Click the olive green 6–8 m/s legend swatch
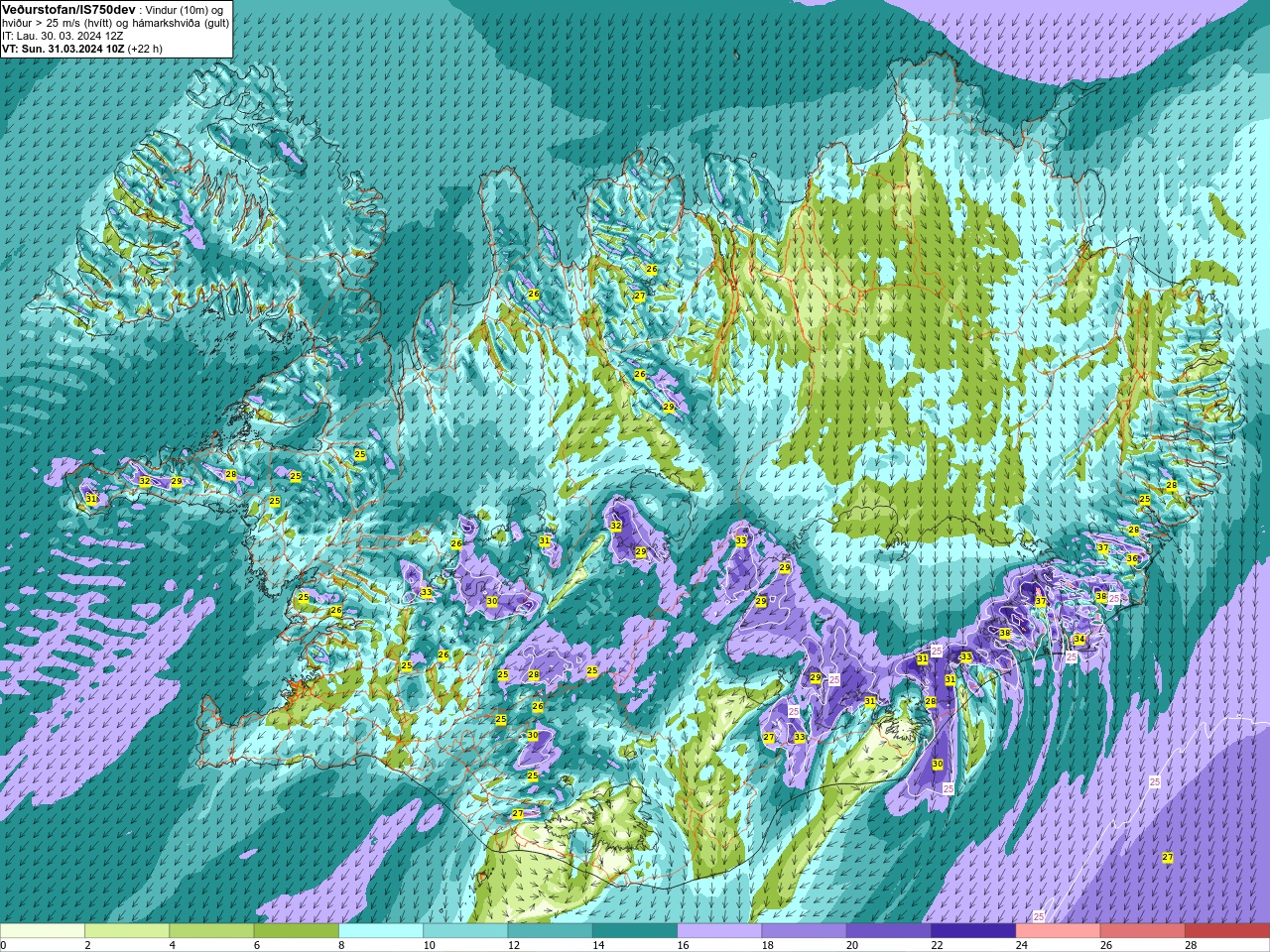The height and width of the screenshot is (952, 1270). click(x=296, y=931)
